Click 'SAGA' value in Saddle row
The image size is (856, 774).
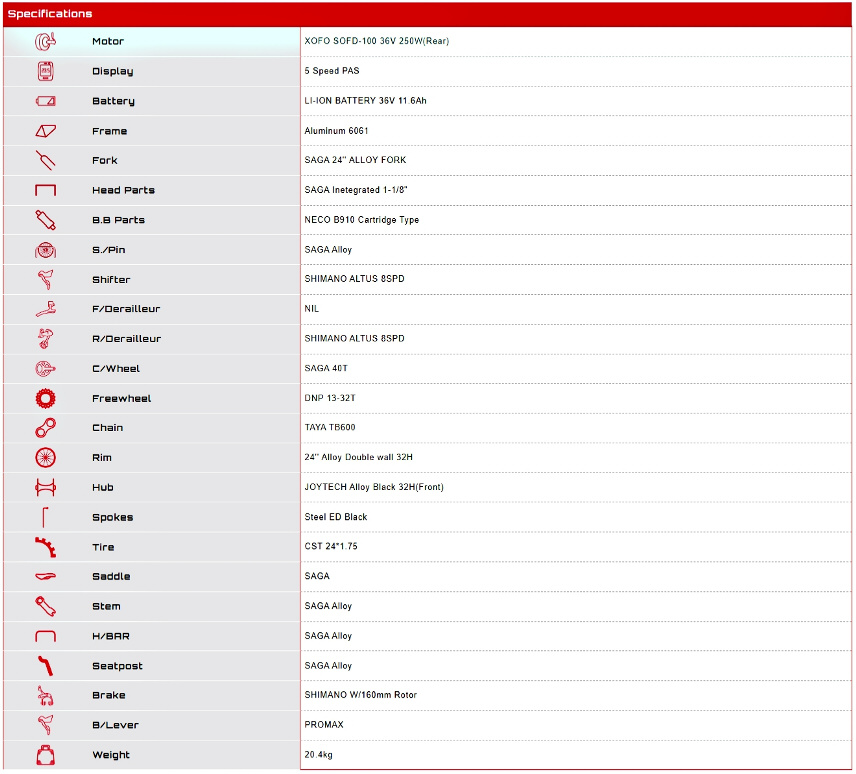(x=317, y=576)
